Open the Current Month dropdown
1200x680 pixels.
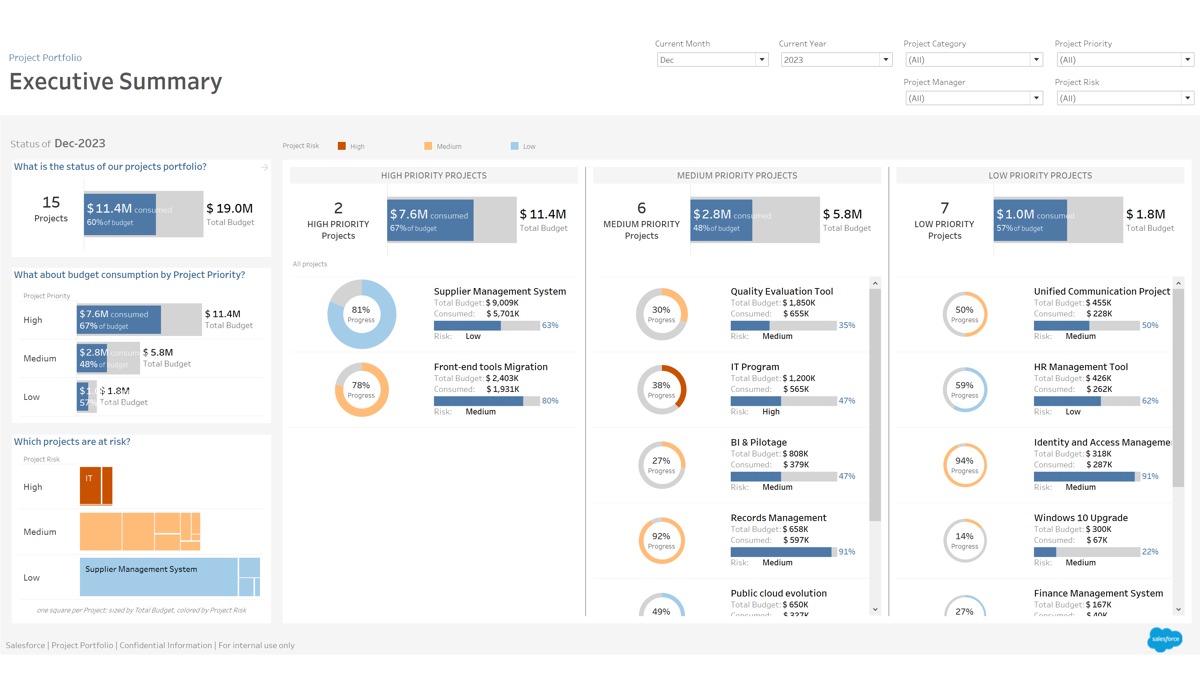tap(712, 60)
